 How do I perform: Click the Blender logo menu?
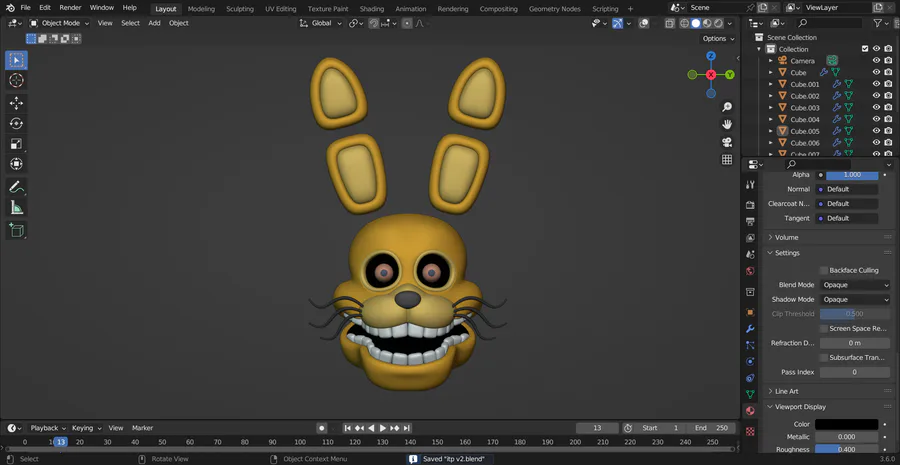(x=10, y=8)
